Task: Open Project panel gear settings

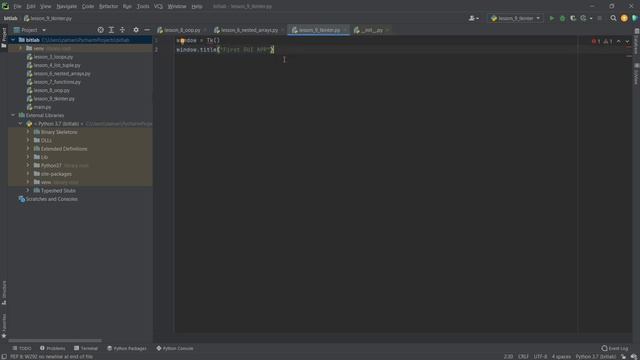Action: (x=136, y=30)
